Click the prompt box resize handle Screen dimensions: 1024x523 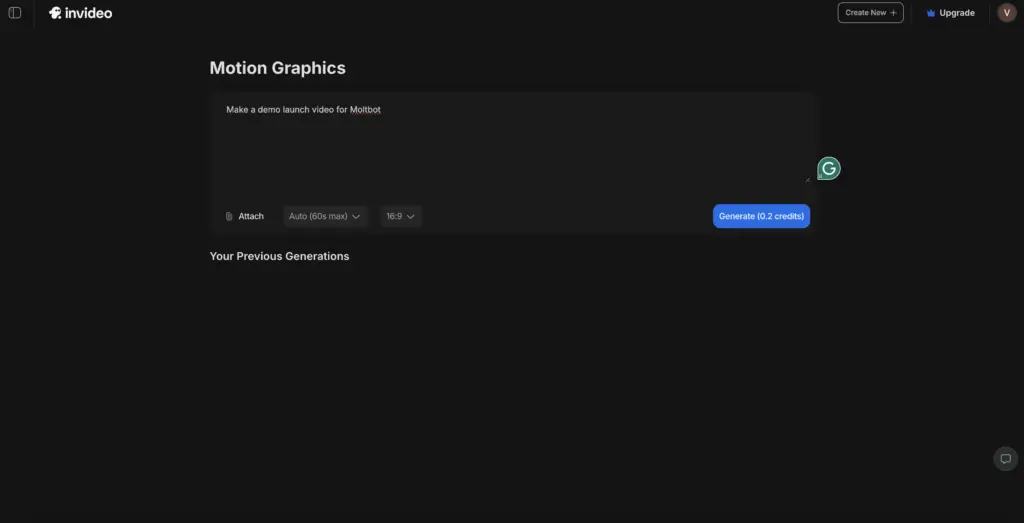[807, 179]
